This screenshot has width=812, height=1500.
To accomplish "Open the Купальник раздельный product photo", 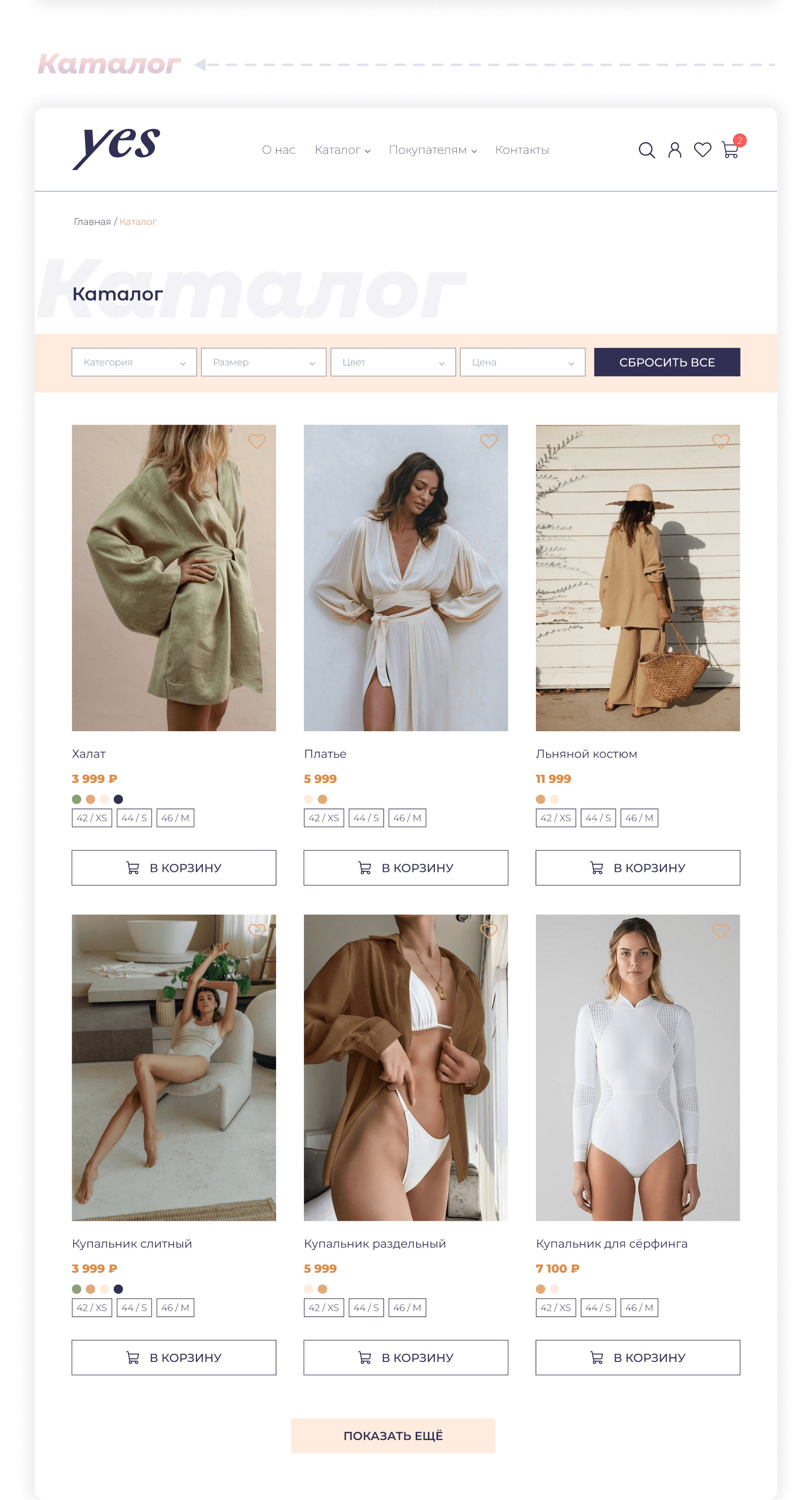I will click(x=405, y=1068).
